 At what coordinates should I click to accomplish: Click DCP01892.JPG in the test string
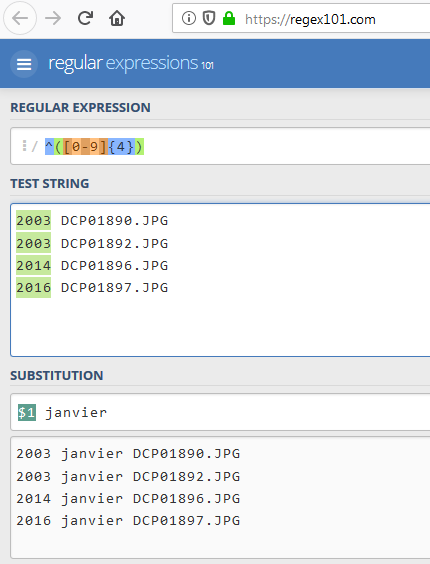[x=114, y=244]
